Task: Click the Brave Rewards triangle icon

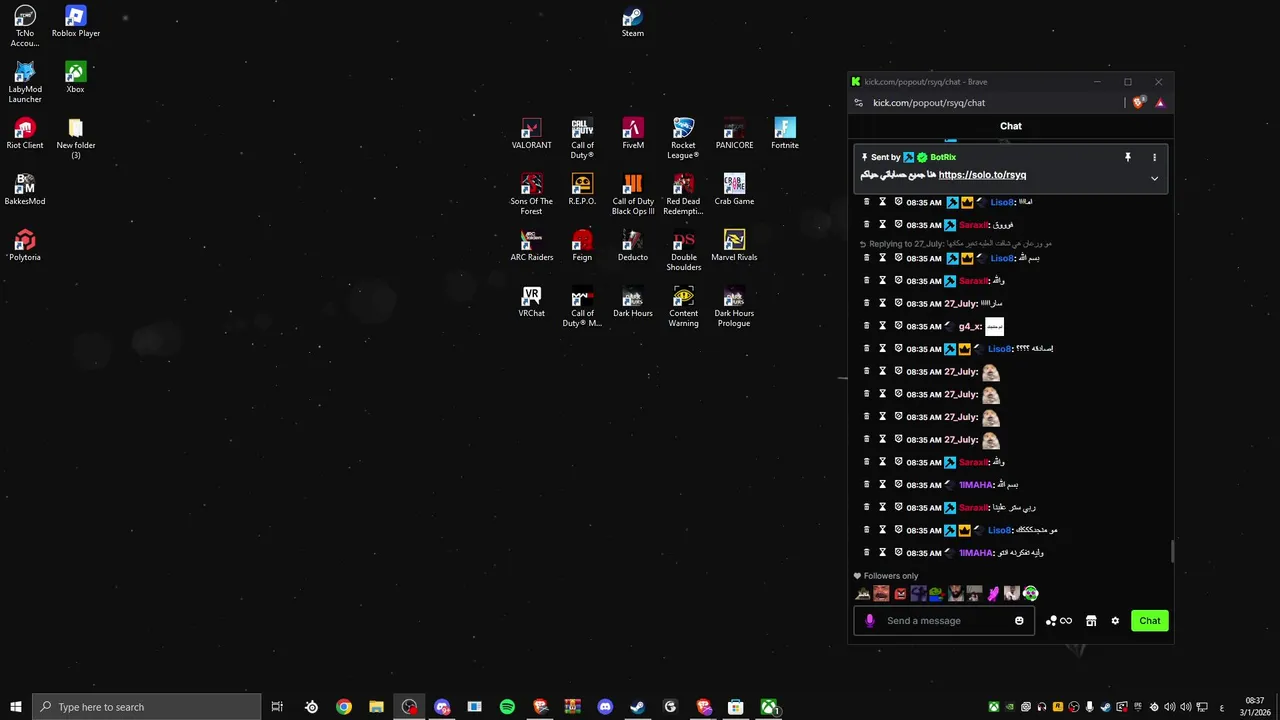Action: [x=1160, y=102]
